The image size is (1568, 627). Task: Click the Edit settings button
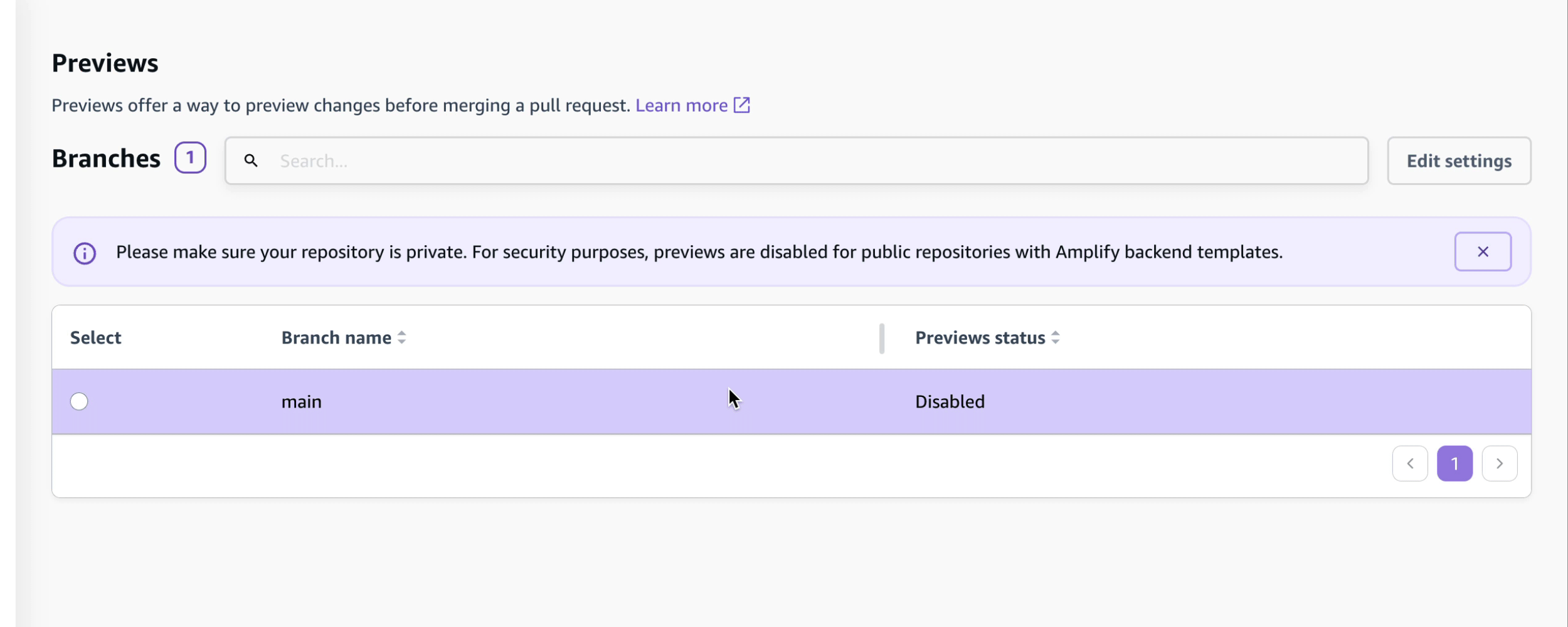[x=1459, y=161]
